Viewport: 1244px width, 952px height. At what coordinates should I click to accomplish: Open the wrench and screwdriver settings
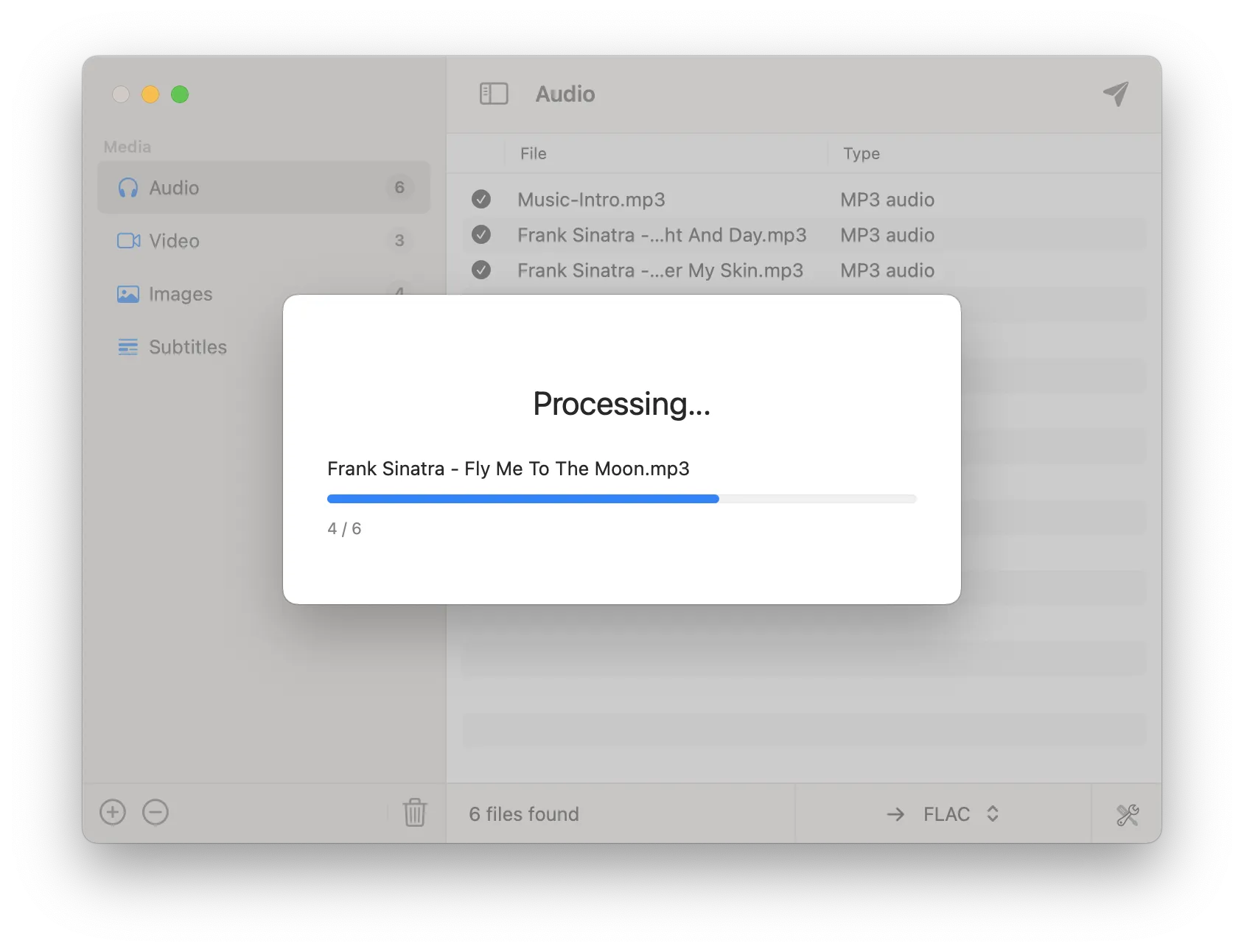pyautogui.click(x=1127, y=814)
